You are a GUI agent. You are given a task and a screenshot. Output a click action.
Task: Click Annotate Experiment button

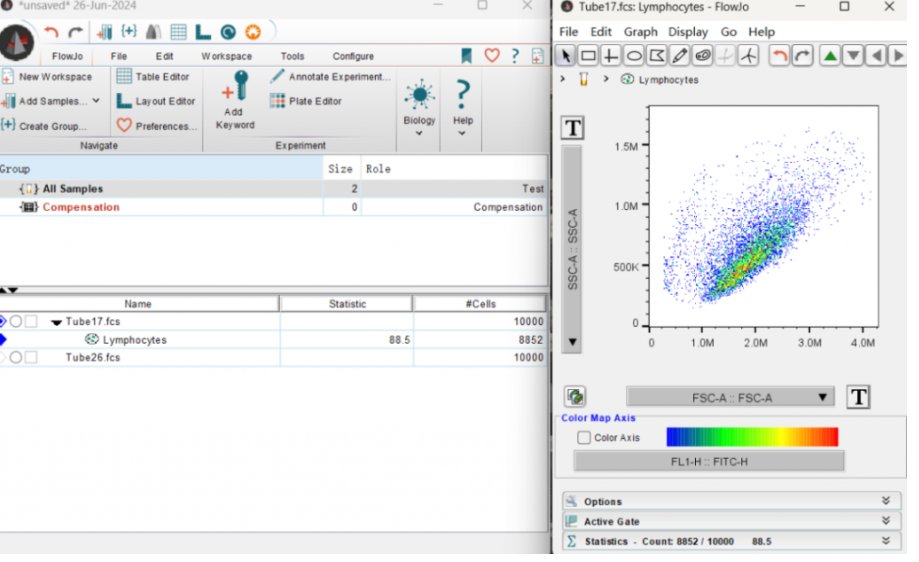tap(330, 77)
